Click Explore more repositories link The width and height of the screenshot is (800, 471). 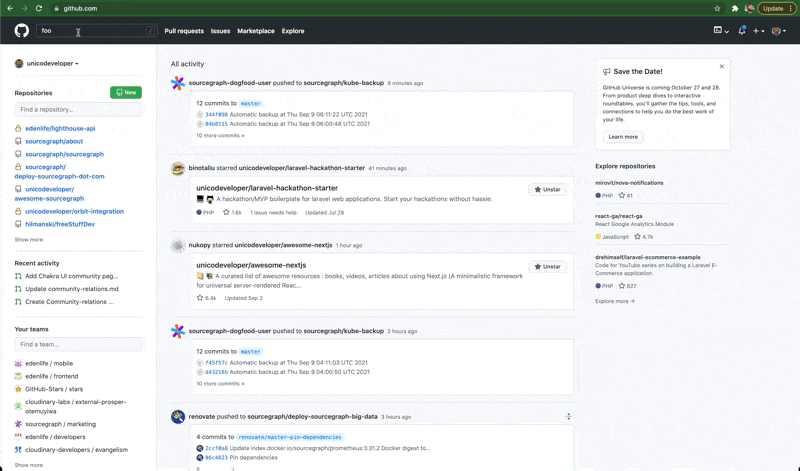point(614,301)
